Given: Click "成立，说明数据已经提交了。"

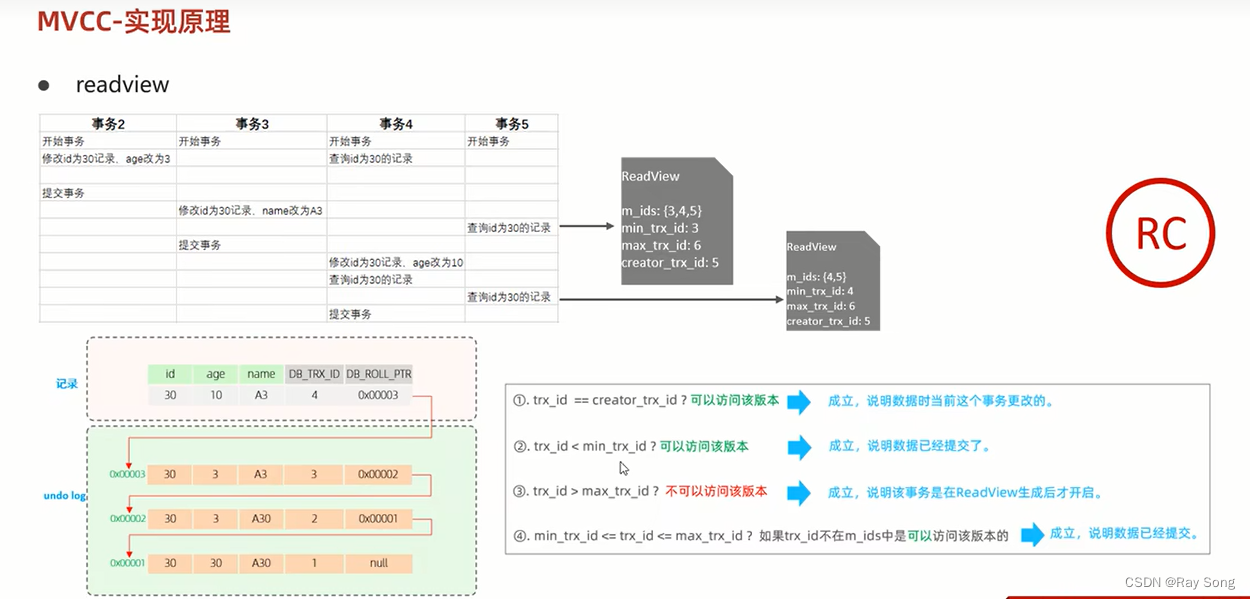Looking at the screenshot, I should [x=910, y=446].
